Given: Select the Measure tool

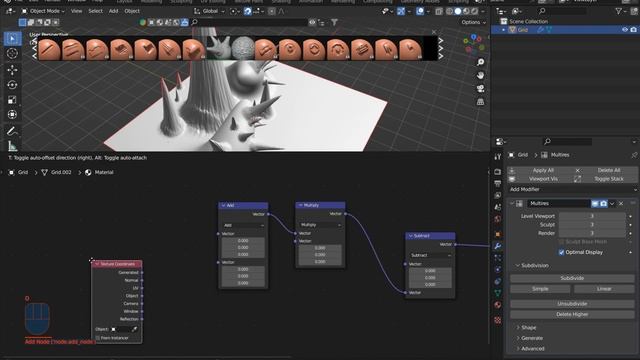Looking at the screenshot, I should [12, 145].
